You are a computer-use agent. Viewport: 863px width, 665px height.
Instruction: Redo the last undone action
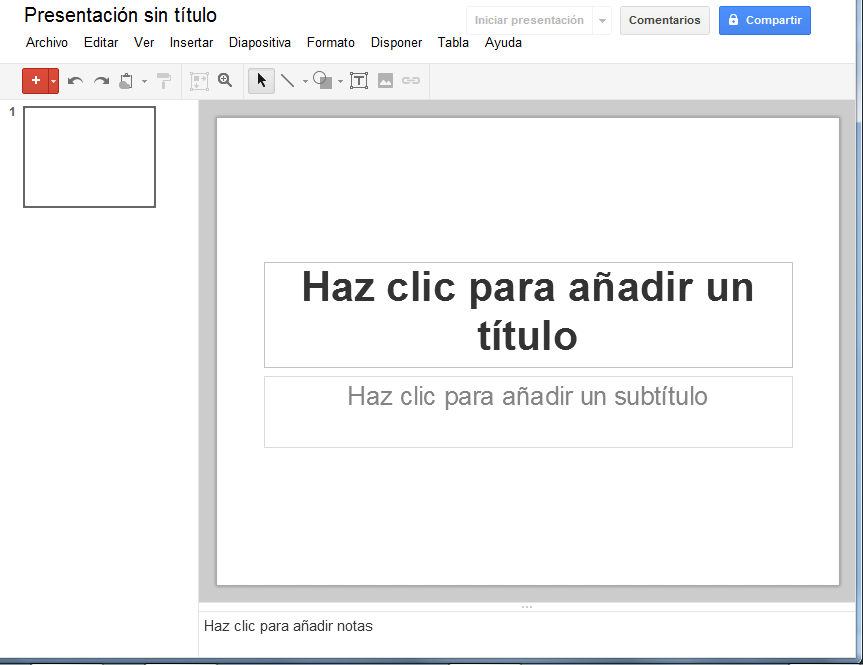[x=101, y=81]
